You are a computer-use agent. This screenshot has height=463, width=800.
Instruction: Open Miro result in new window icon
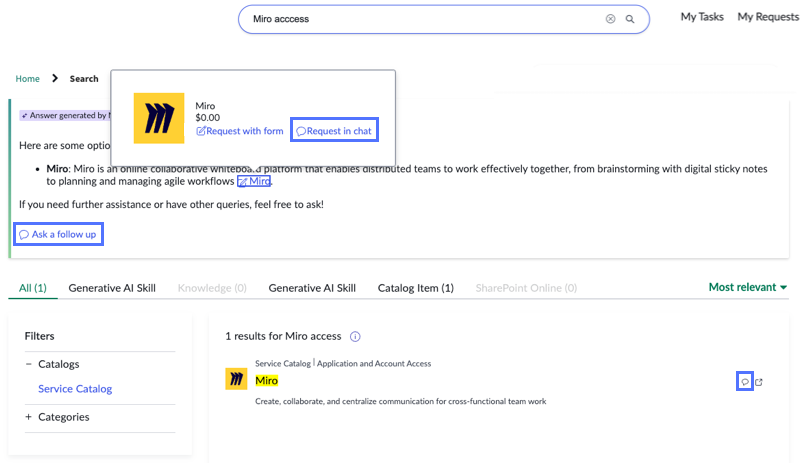759,382
